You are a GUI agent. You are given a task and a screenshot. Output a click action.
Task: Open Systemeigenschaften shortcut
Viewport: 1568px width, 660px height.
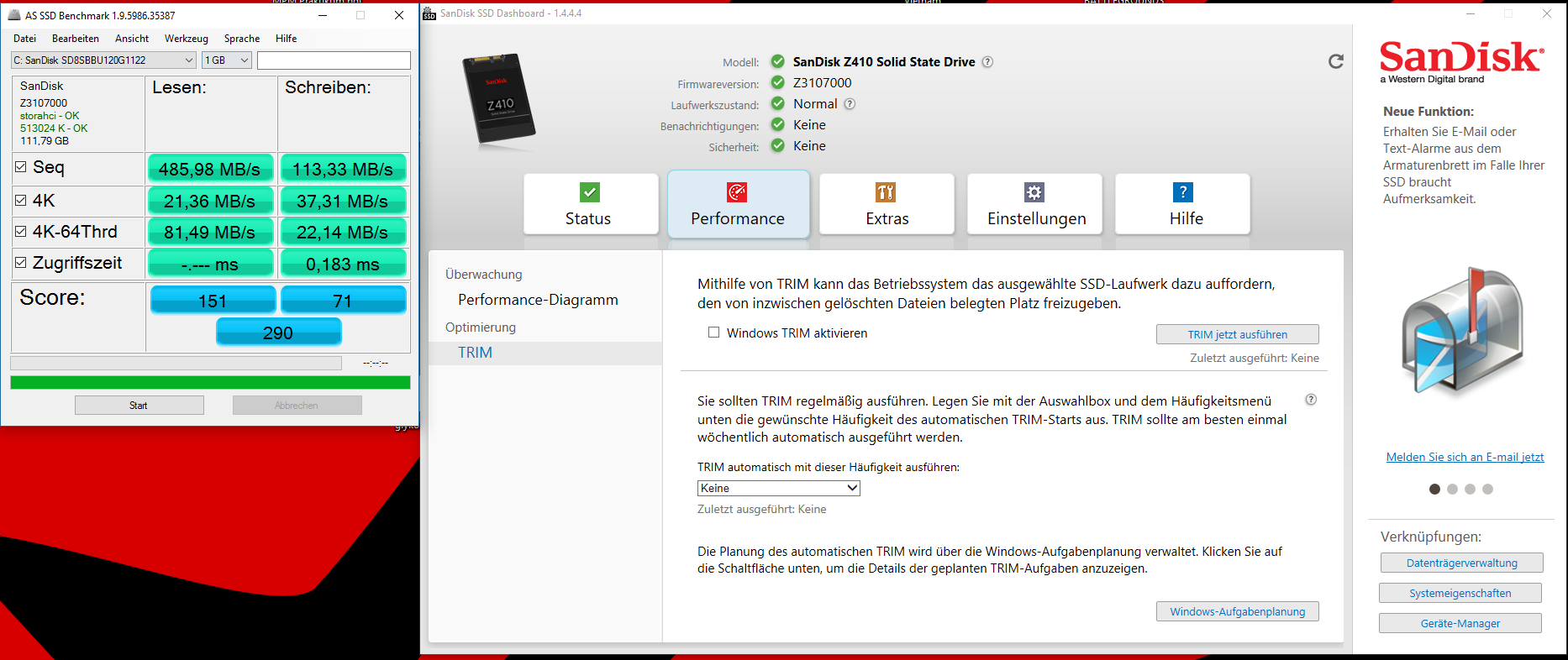pyautogui.click(x=1460, y=593)
